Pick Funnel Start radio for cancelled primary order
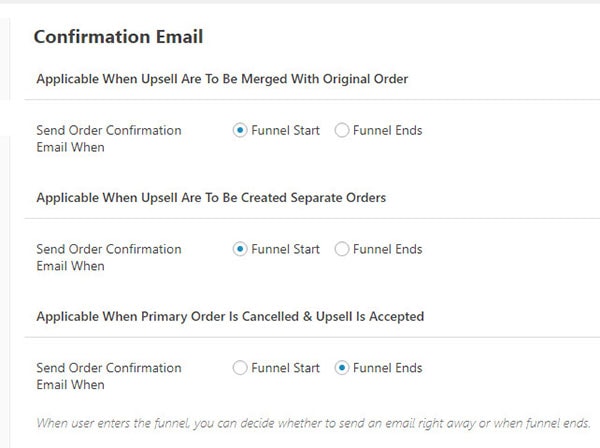The width and height of the screenshot is (600, 448). (x=240, y=368)
